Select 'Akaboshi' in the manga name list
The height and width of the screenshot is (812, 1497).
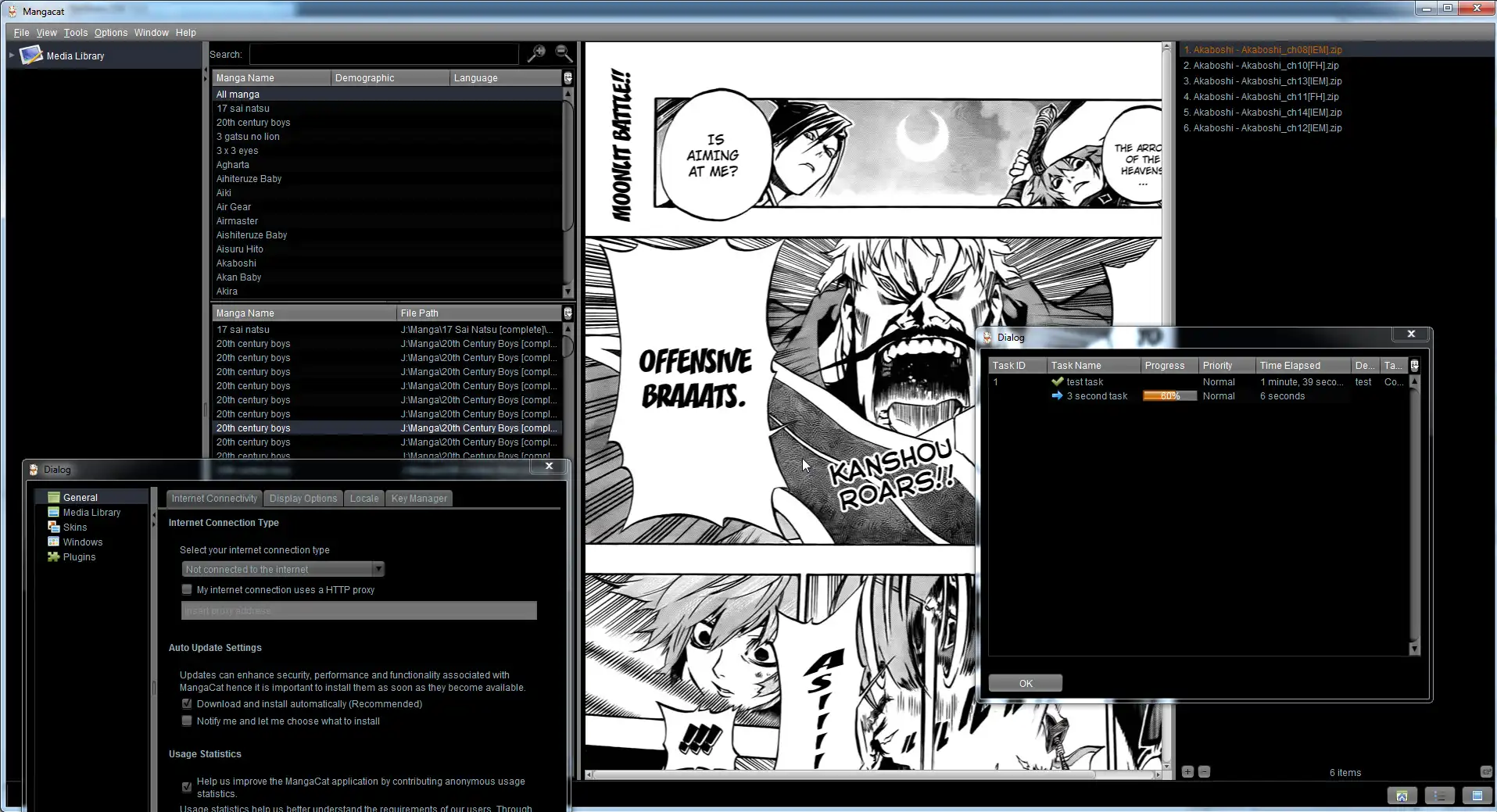(x=388, y=263)
